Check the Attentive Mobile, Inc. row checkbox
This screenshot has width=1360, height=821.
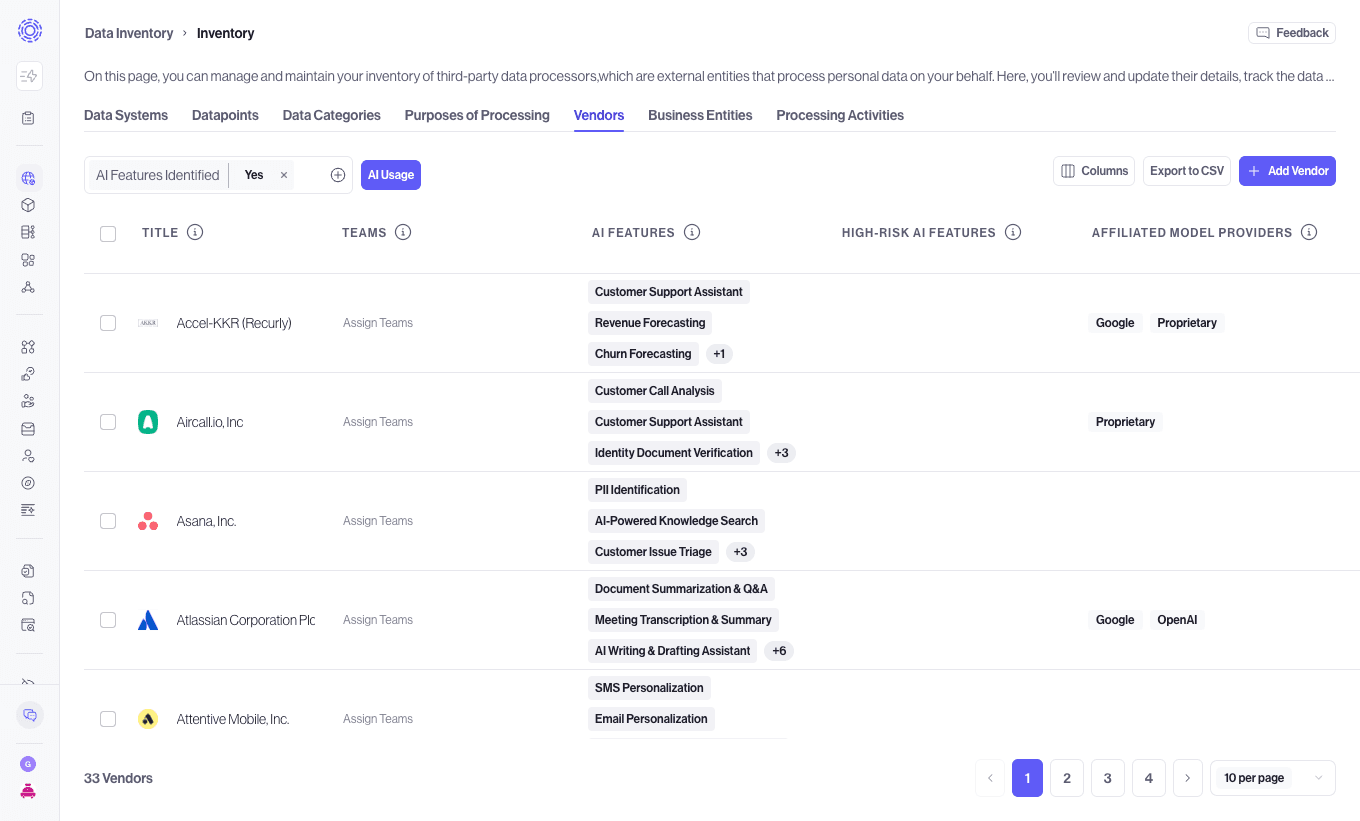click(108, 719)
